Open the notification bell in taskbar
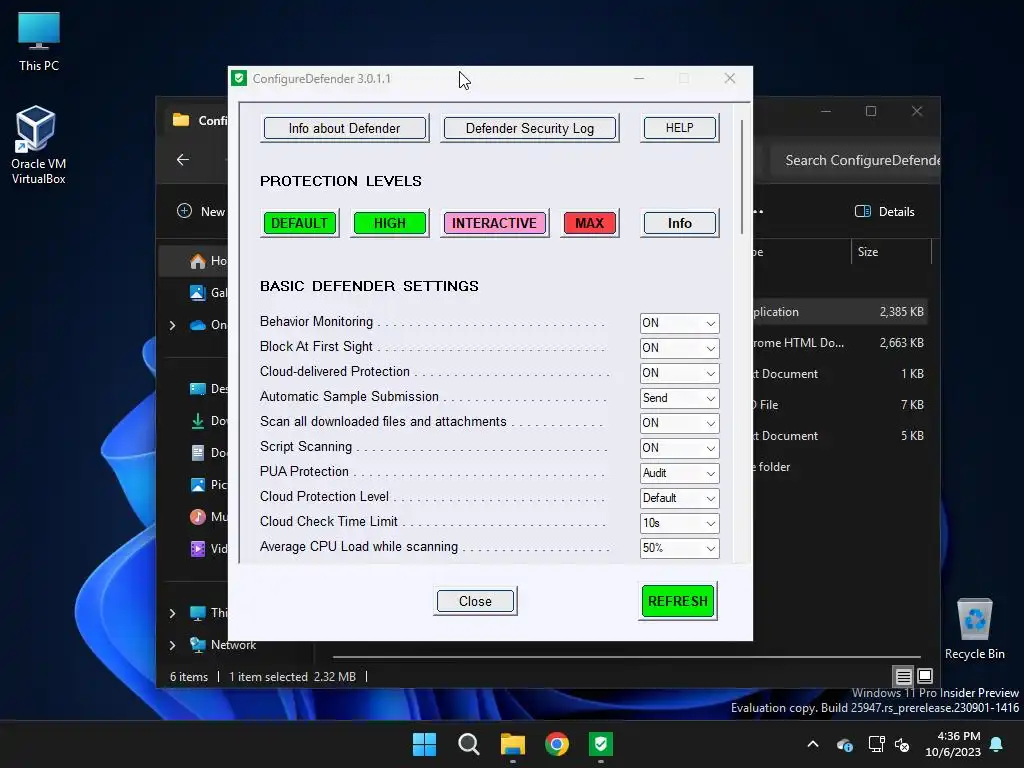This screenshot has height=768, width=1024. [x=997, y=744]
